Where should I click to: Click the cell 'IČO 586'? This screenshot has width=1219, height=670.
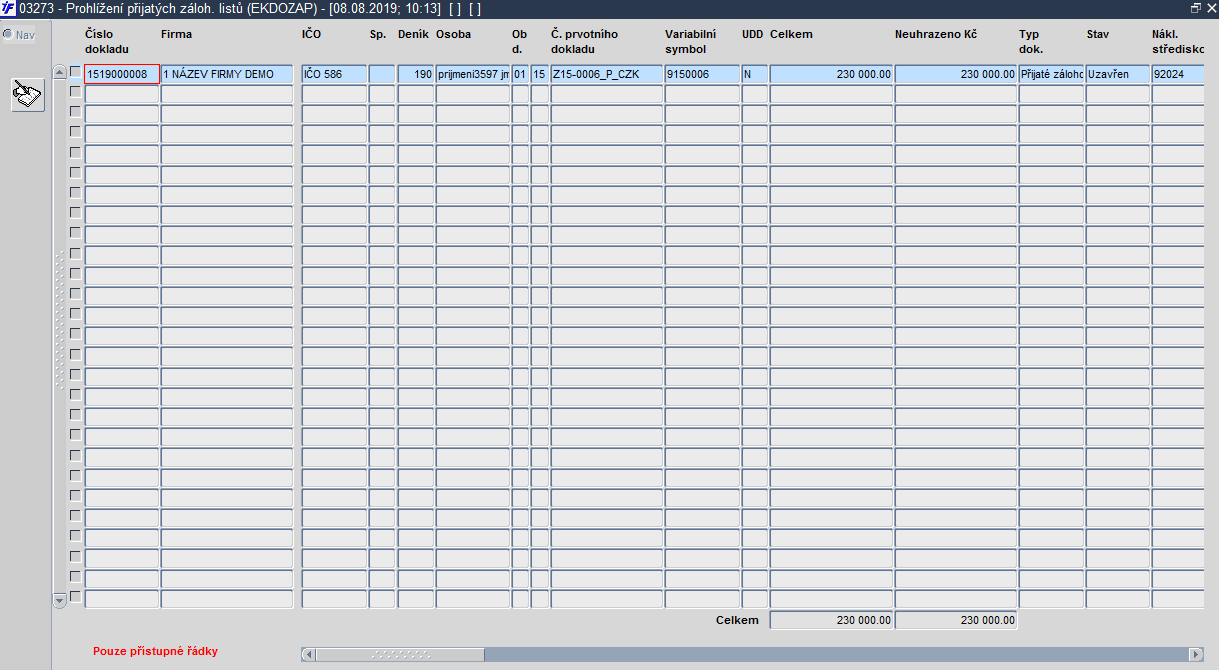[334, 74]
